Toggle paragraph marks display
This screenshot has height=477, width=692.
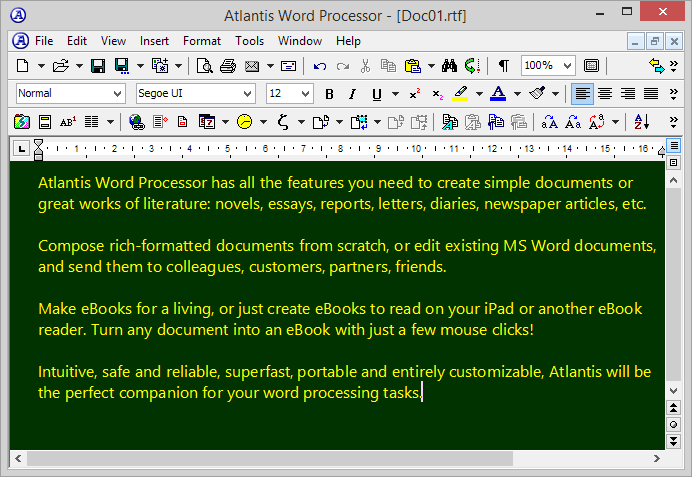(x=503, y=66)
